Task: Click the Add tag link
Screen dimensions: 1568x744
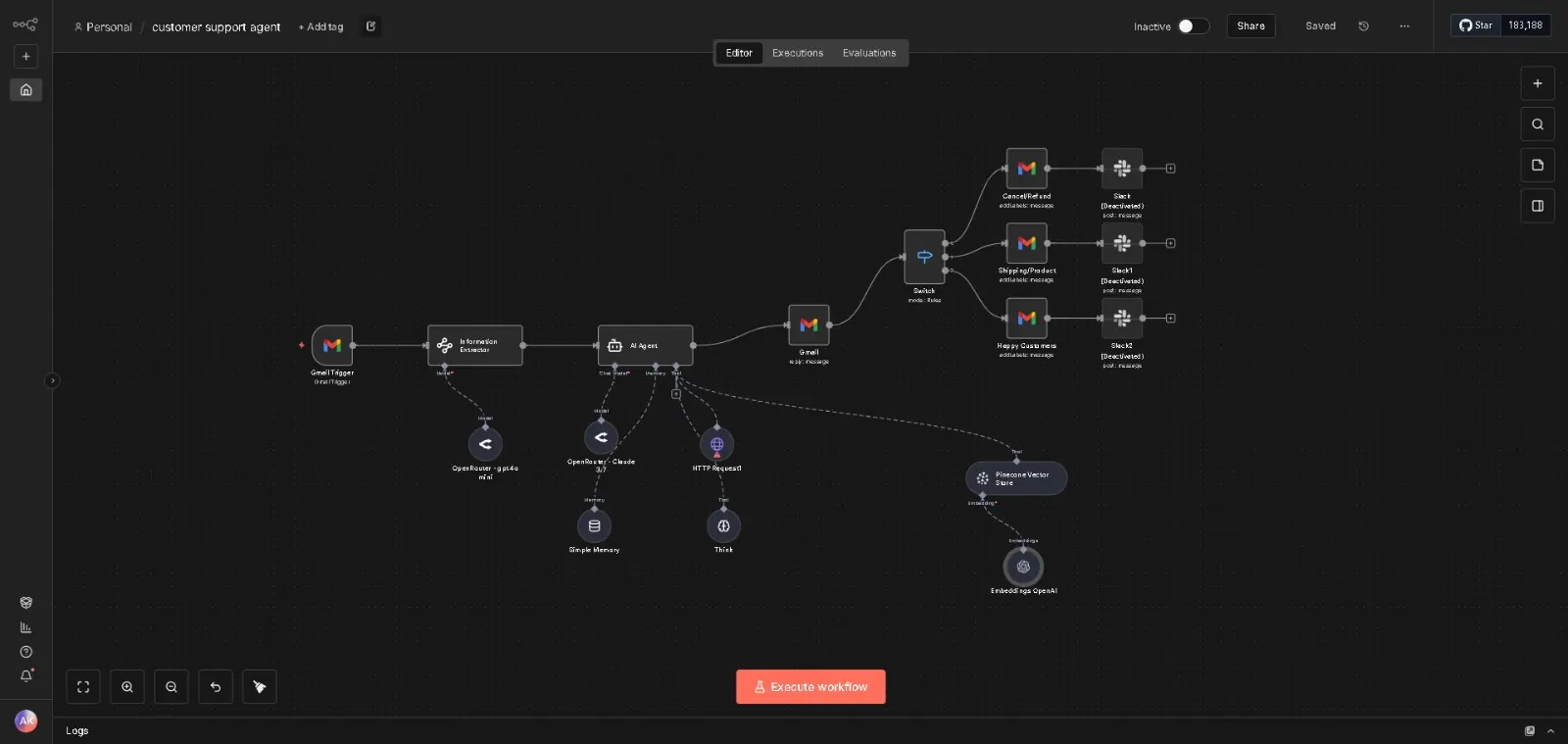Action: tap(321, 27)
